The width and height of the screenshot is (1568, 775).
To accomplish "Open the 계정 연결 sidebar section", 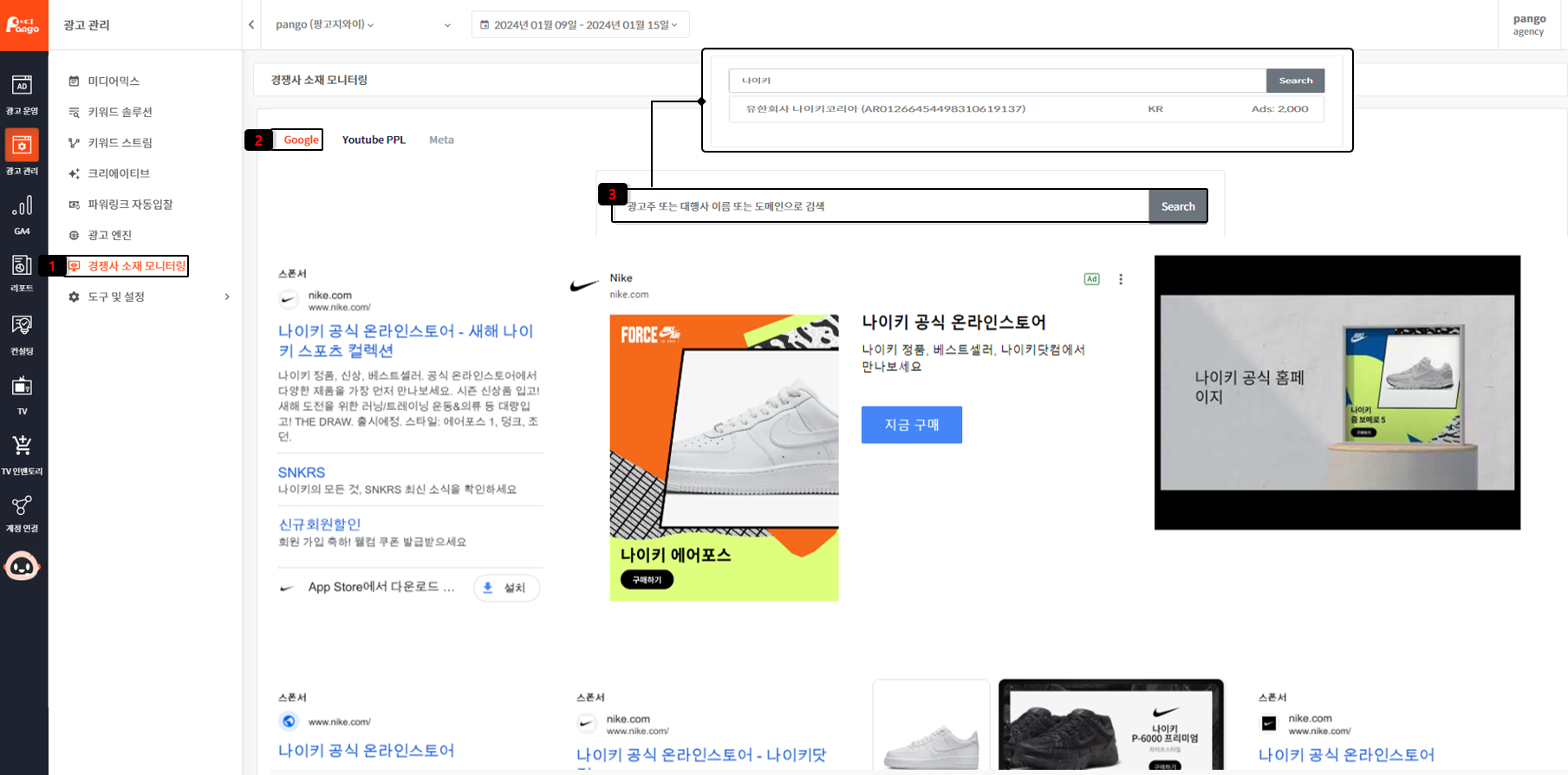I will (23, 513).
